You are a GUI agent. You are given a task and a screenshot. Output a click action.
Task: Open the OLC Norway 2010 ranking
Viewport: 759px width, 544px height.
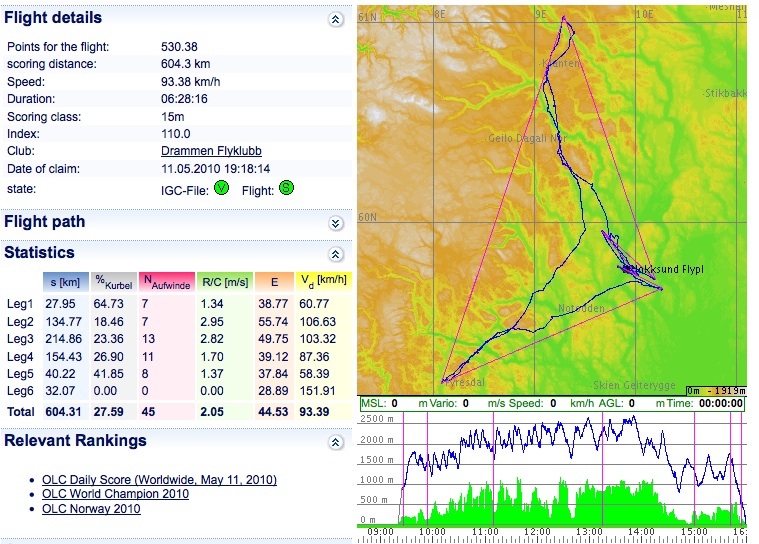click(x=91, y=509)
